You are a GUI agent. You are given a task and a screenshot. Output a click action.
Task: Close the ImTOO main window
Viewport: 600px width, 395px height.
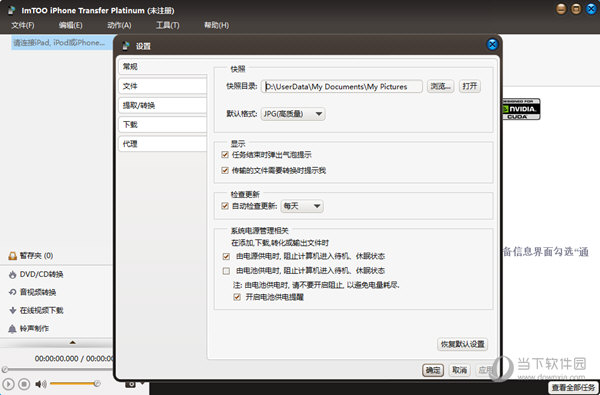tap(591, 9)
